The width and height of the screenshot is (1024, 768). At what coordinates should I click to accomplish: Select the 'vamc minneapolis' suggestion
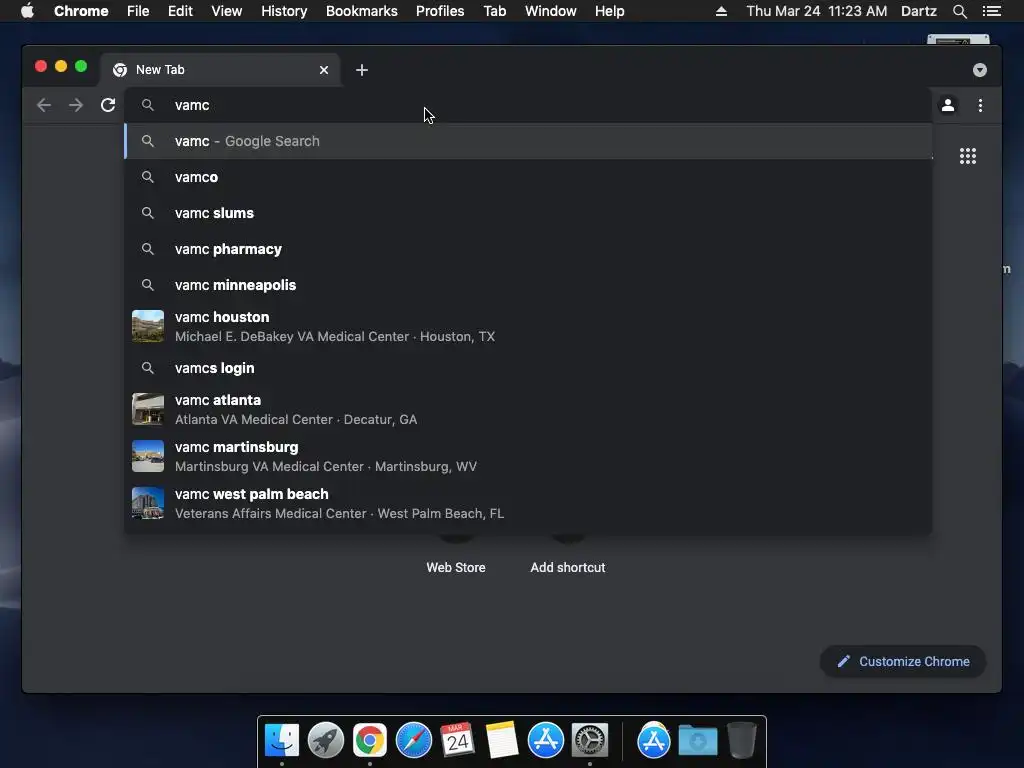coord(528,285)
